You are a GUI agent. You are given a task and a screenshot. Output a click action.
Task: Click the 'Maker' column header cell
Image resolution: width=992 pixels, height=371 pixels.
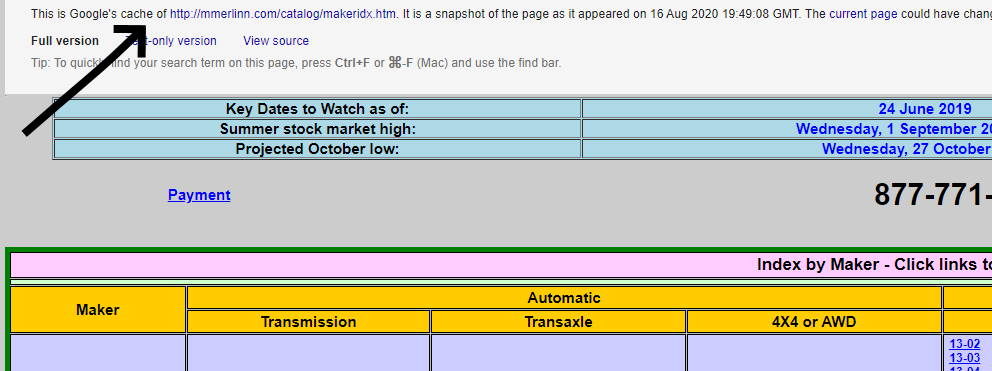point(98,310)
